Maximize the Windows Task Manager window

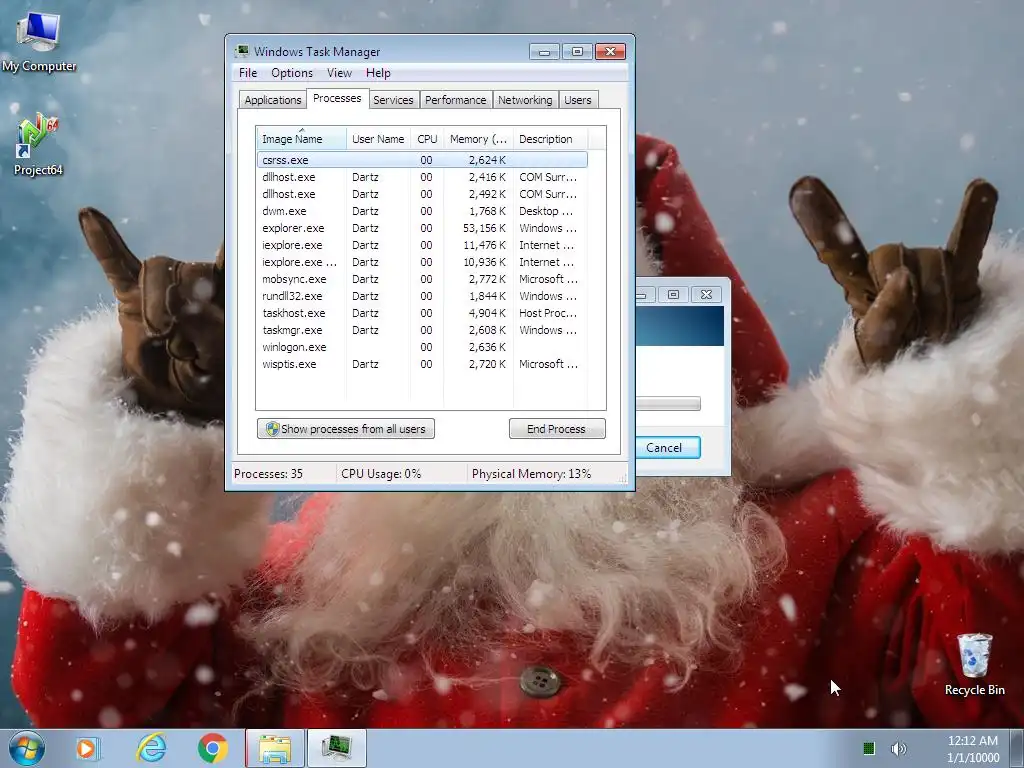(x=577, y=52)
